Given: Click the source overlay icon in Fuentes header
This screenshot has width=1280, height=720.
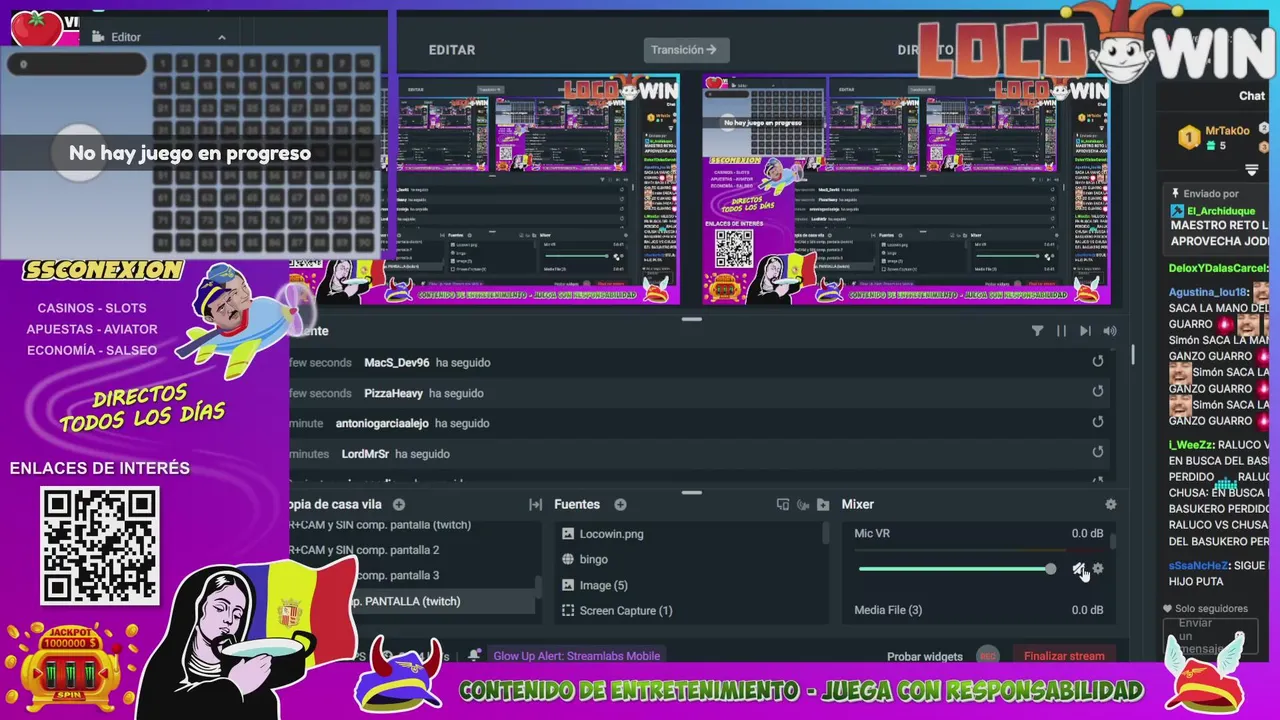Looking at the screenshot, I should coord(783,505).
